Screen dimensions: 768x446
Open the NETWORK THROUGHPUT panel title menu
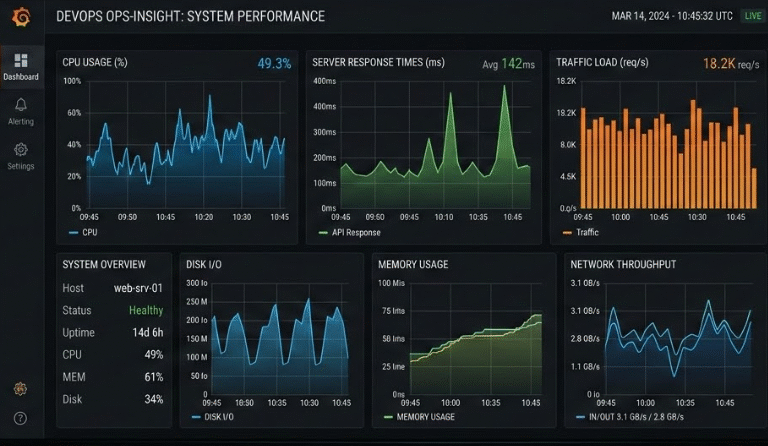pyautogui.click(x=623, y=264)
